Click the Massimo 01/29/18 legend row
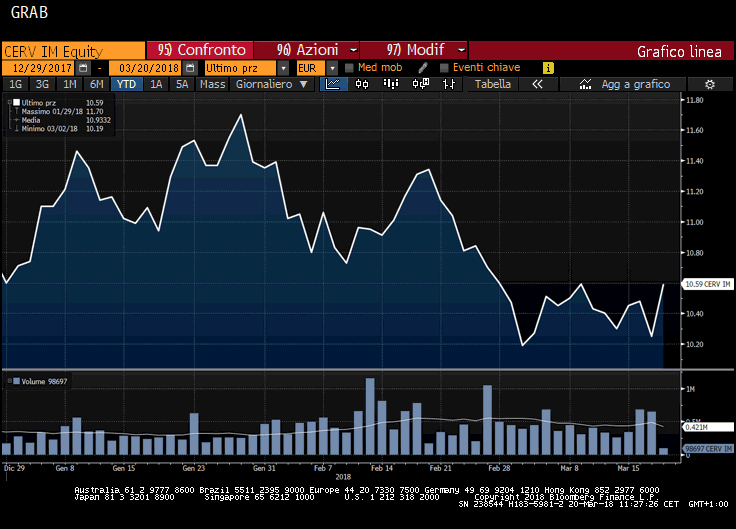Screen dimensions: 736x529 pos(62,111)
